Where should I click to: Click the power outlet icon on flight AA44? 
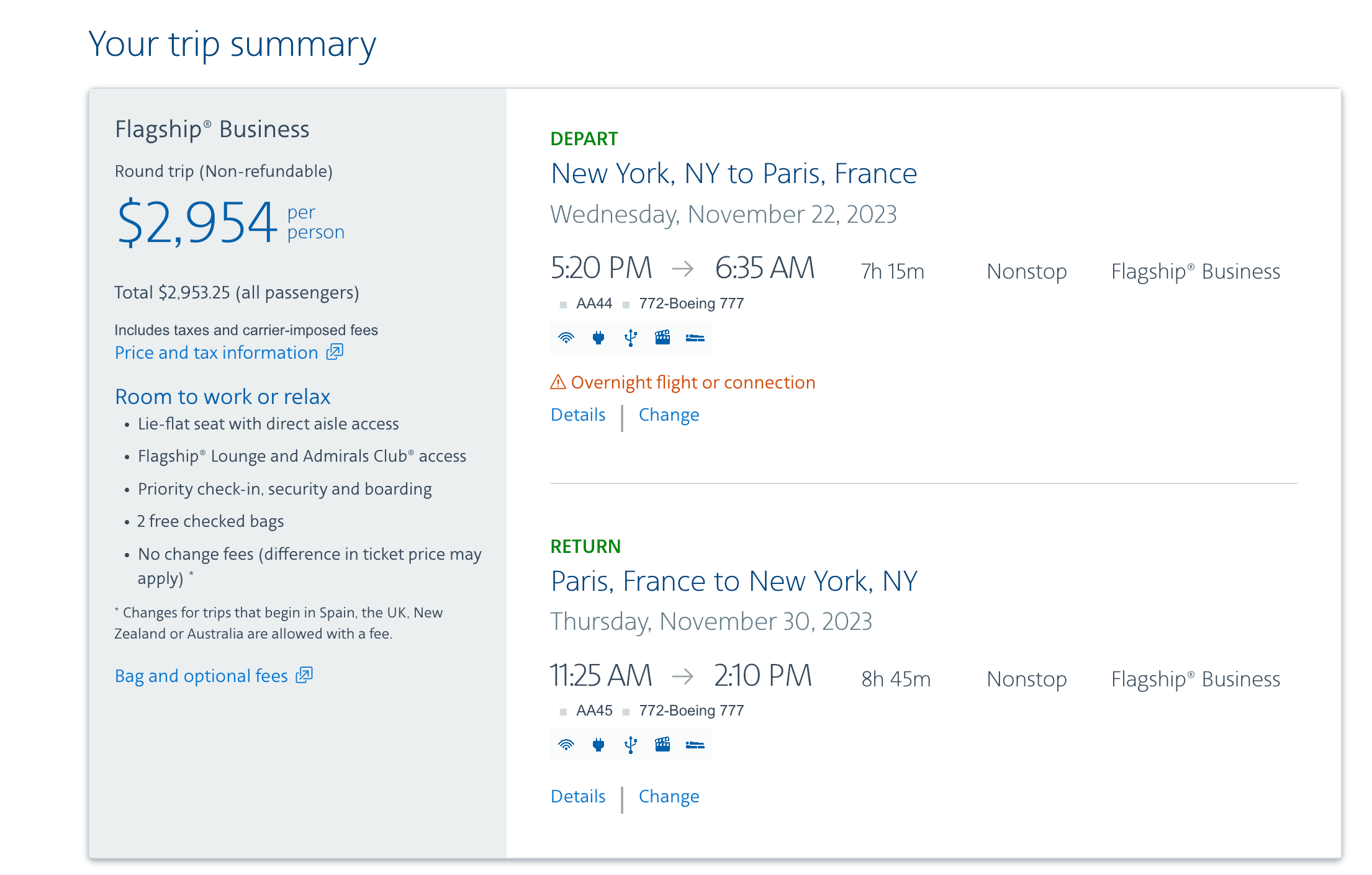click(x=598, y=338)
